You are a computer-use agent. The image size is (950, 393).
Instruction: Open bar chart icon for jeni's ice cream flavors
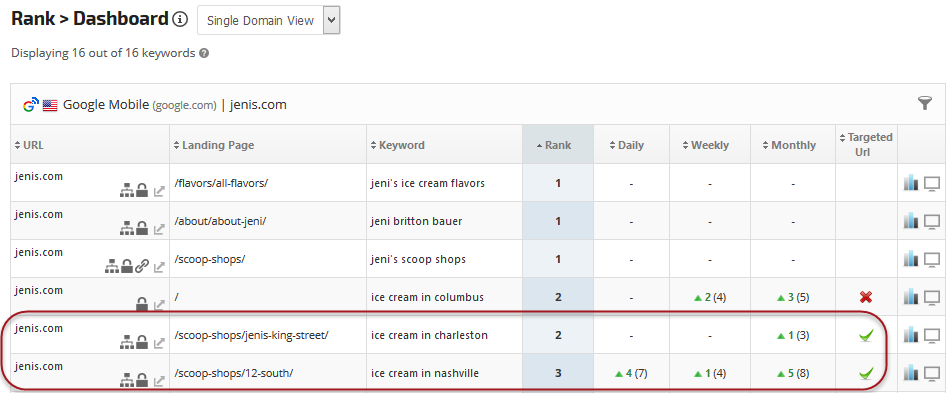[911, 183]
